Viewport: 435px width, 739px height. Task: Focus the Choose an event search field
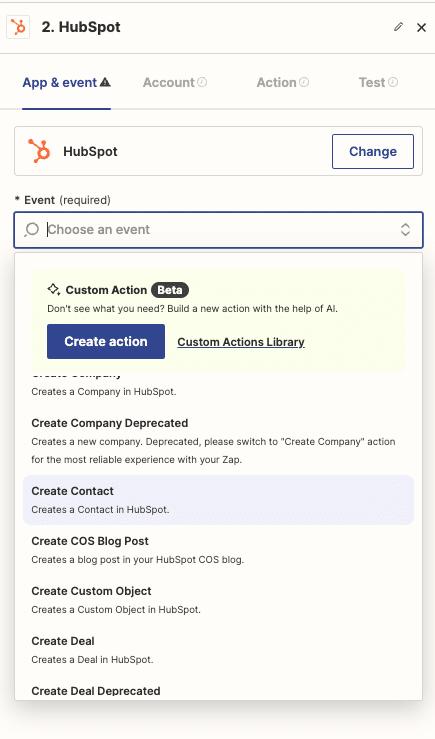[x=218, y=230]
